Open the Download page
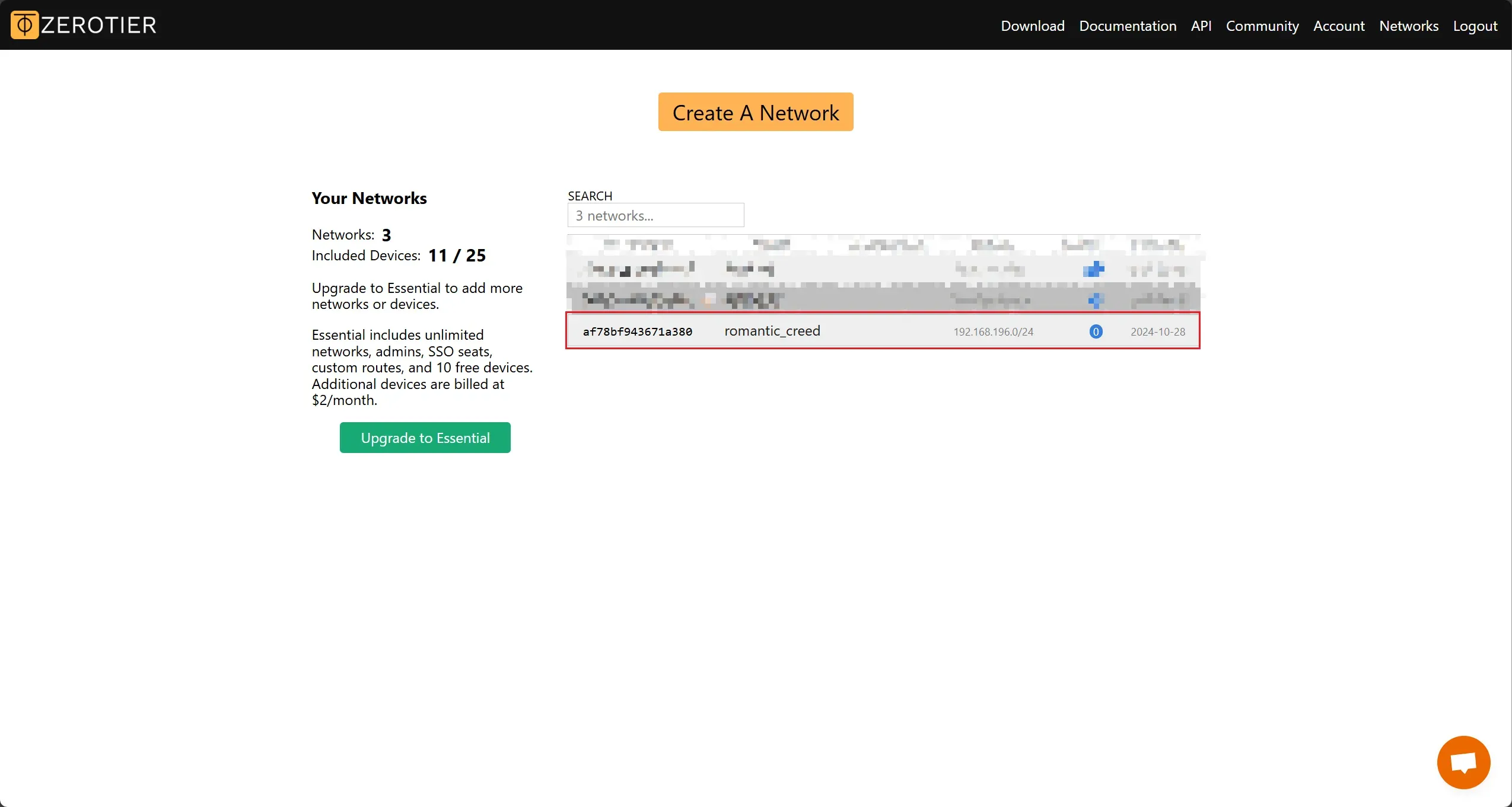The width and height of the screenshot is (1512, 807). pyautogui.click(x=1032, y=26)
